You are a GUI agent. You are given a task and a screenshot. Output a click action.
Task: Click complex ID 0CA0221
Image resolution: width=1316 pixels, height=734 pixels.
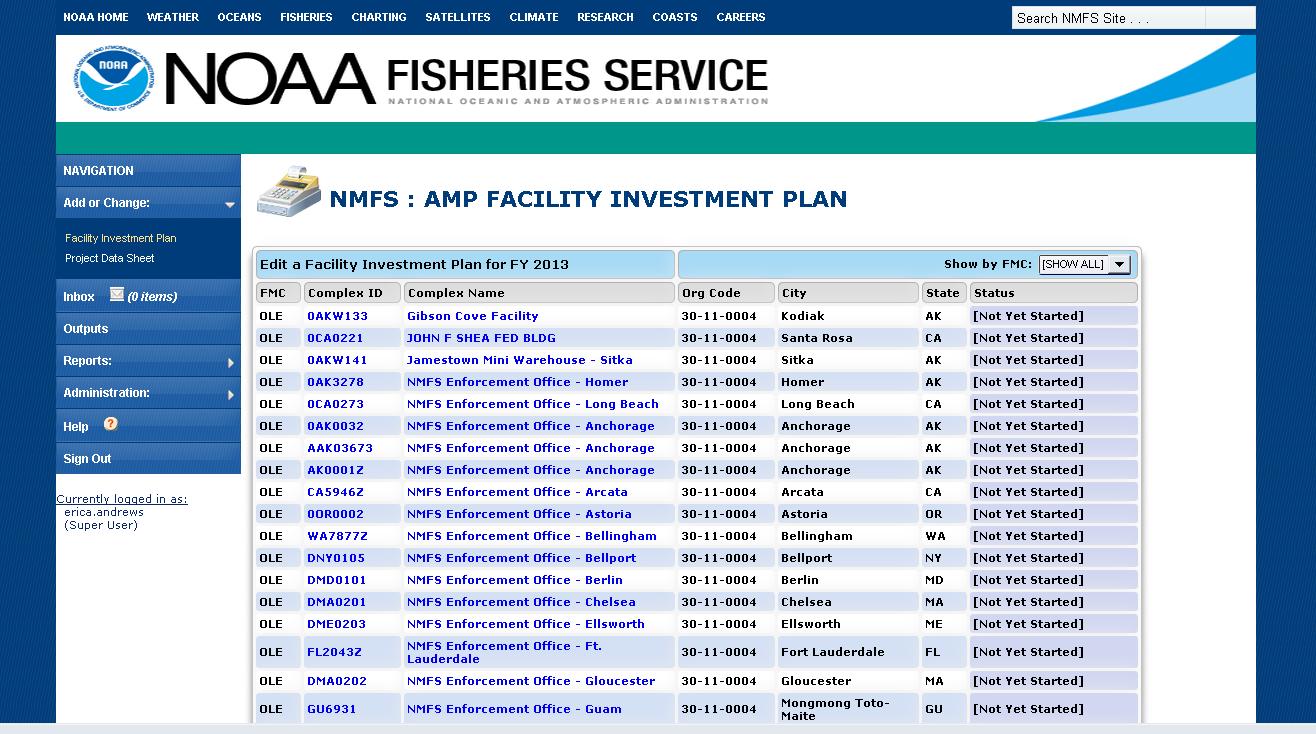pyautogui.click(x=335, y=338)
